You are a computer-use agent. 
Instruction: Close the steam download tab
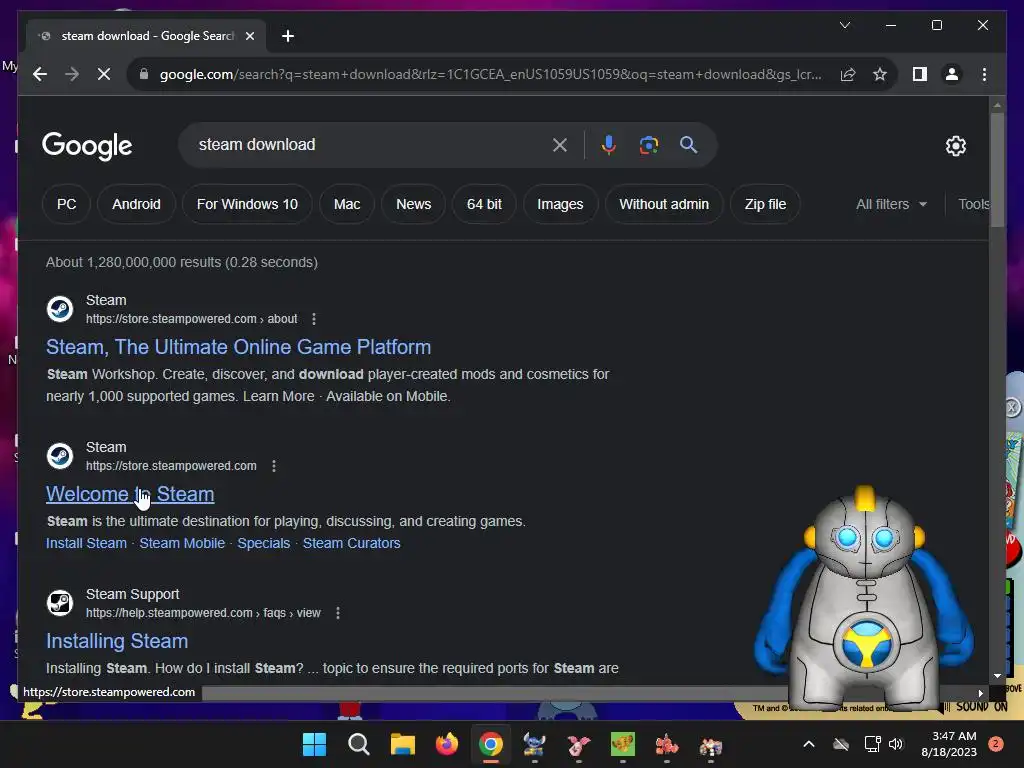(249, 36)
